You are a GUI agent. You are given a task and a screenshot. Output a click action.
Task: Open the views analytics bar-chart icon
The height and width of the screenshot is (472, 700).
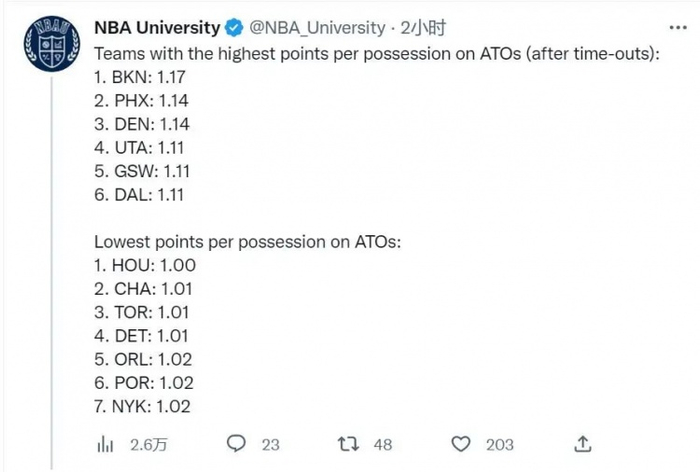[x=103, y=443]
